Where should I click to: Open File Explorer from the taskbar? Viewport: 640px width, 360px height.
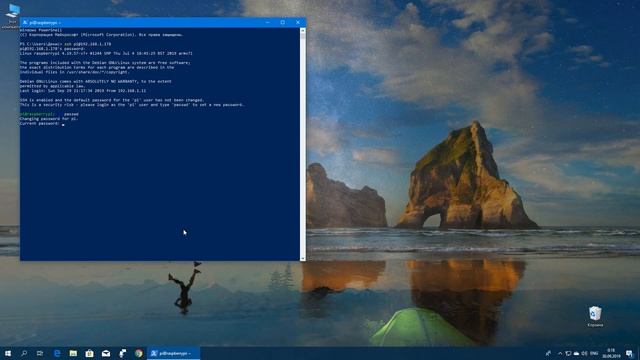[x=73, y=353]
